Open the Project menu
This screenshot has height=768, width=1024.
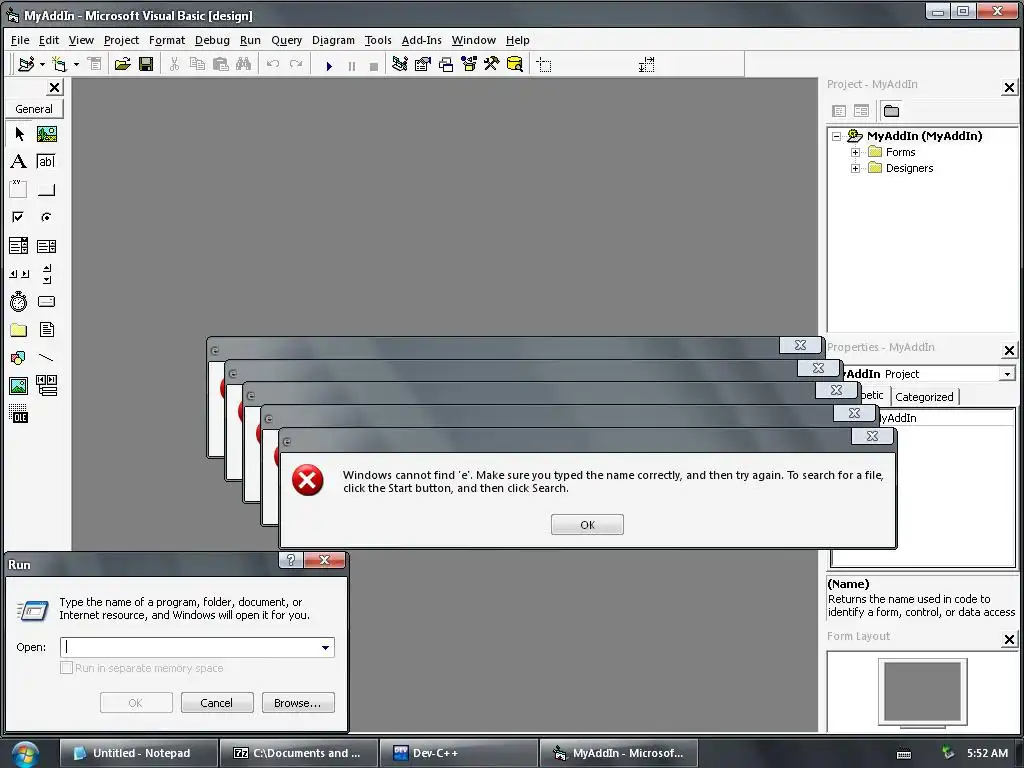coord(121,40)
